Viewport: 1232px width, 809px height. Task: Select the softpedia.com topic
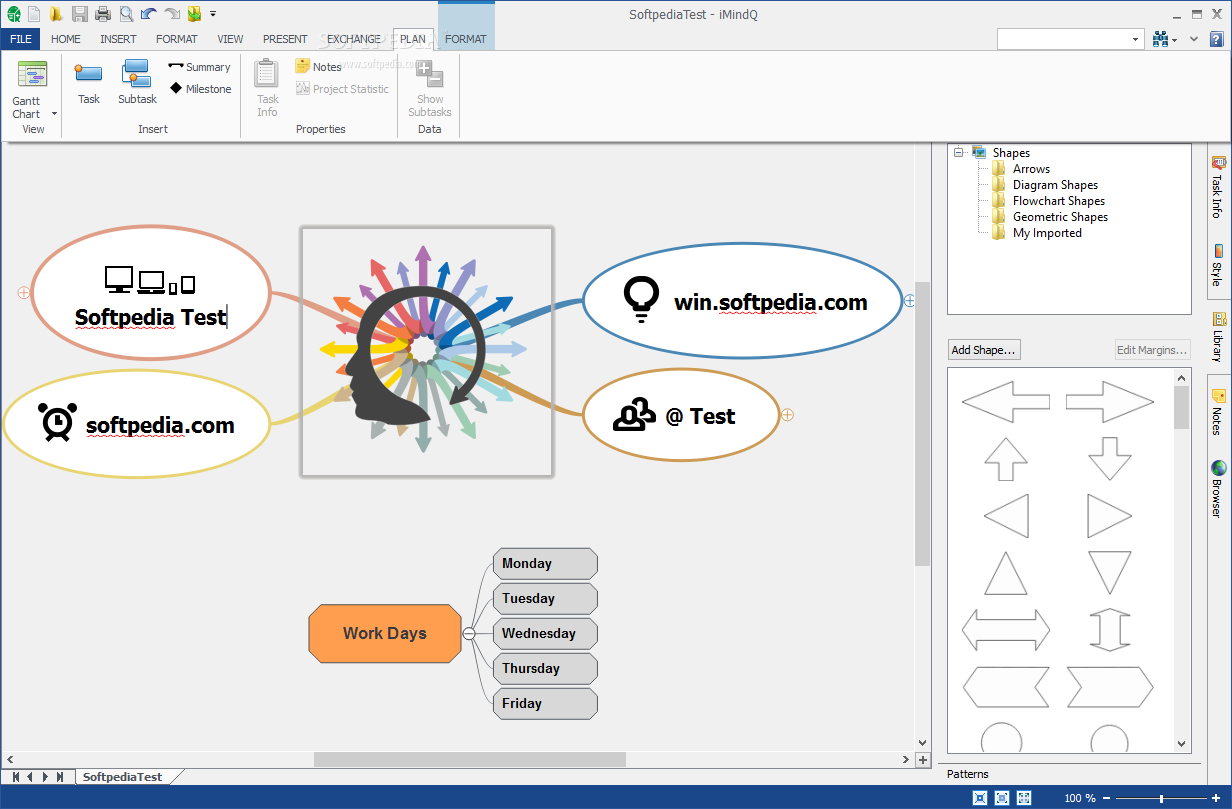coord(137,425)
